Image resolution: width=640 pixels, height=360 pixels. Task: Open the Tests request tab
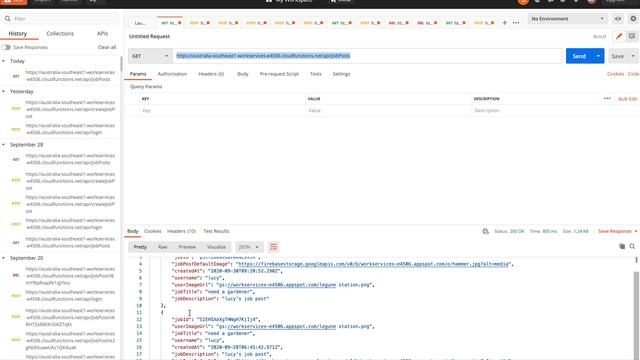316,74
